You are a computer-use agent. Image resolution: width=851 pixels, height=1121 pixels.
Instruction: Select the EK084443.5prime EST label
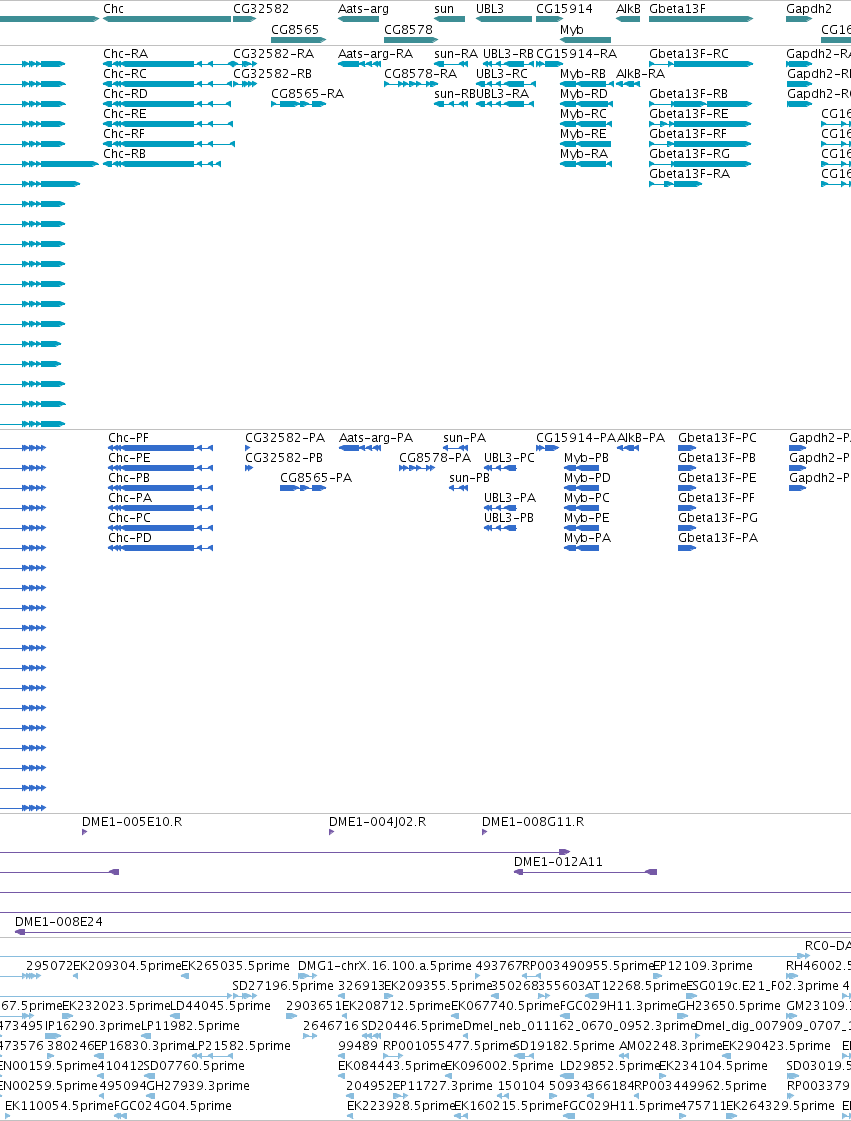click(x=392, y=1066)
